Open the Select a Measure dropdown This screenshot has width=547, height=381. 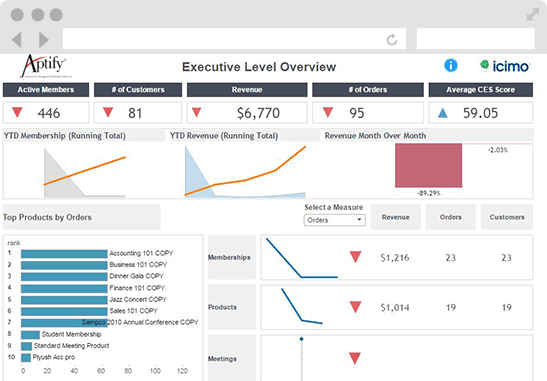pyautogui.click(x=334, y=220)
